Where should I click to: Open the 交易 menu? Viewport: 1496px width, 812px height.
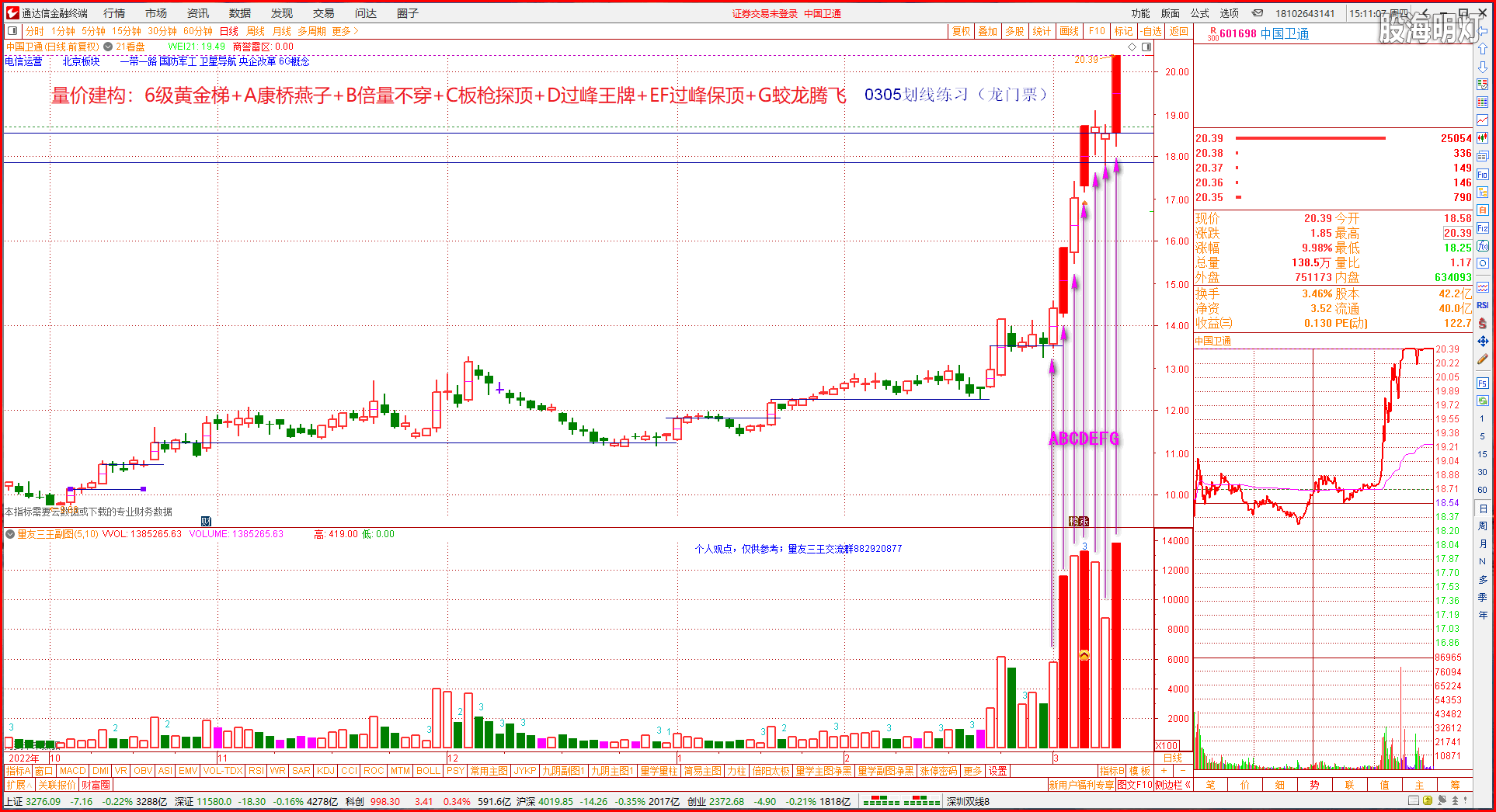(324, 13)
